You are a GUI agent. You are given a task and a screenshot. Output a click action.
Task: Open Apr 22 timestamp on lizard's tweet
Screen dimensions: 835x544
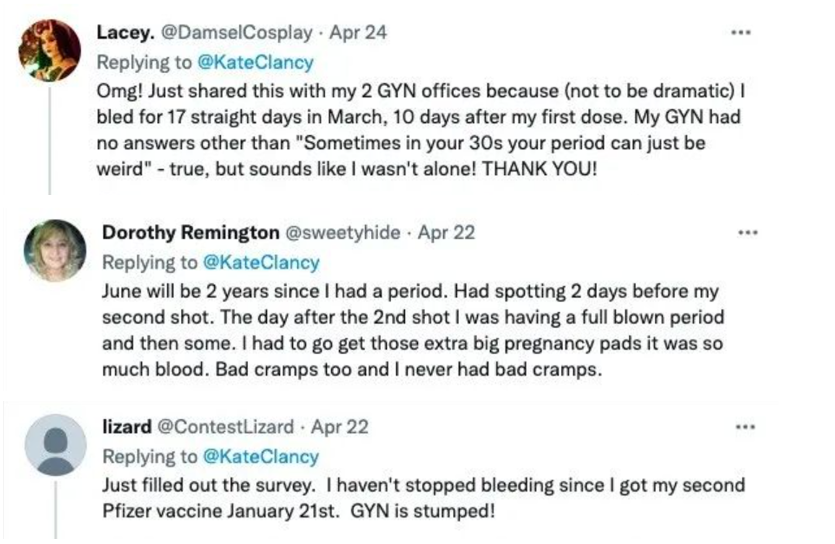pyautogui.click(x=340, y=427)
